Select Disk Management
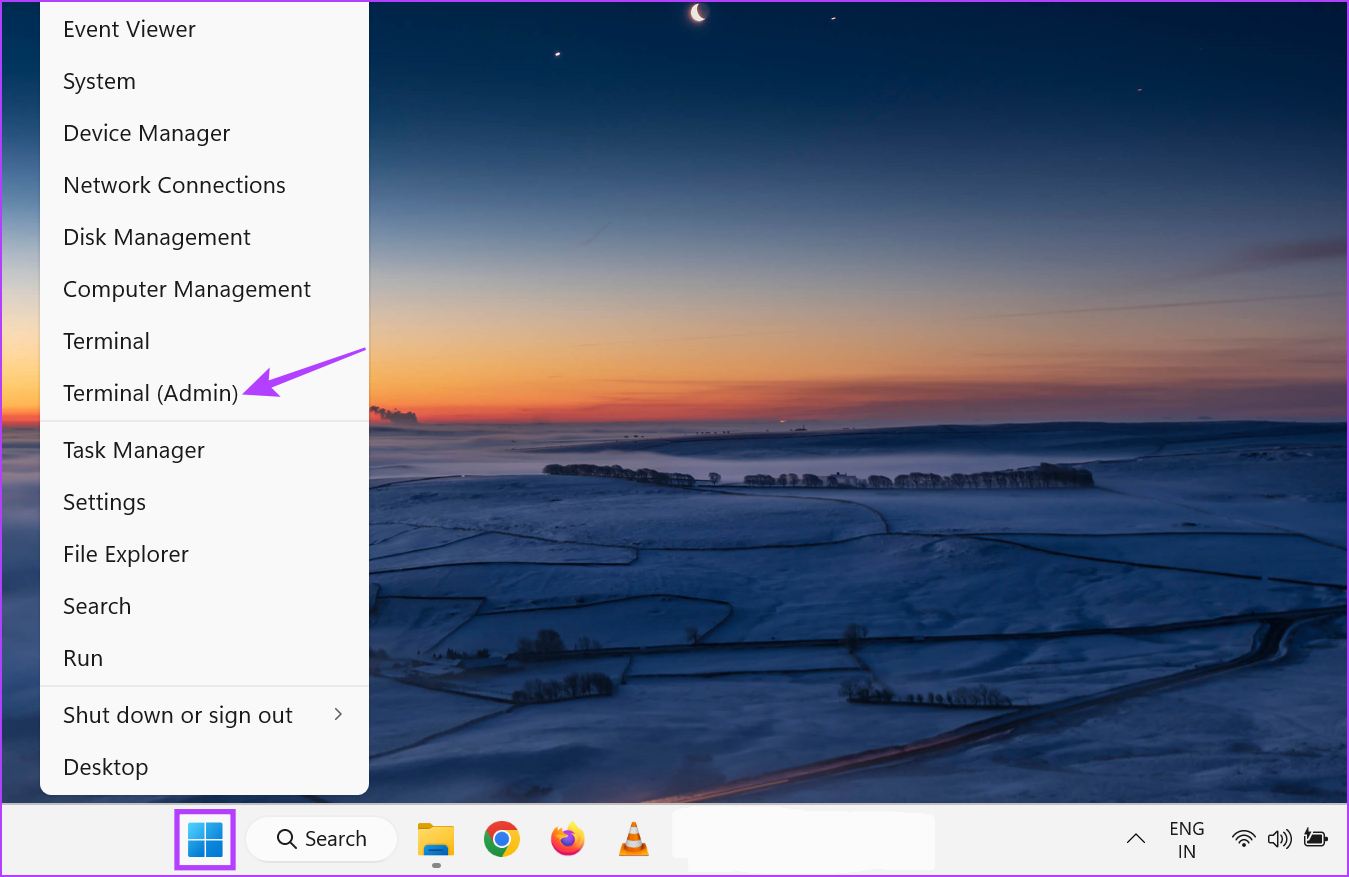 (156, 236)
